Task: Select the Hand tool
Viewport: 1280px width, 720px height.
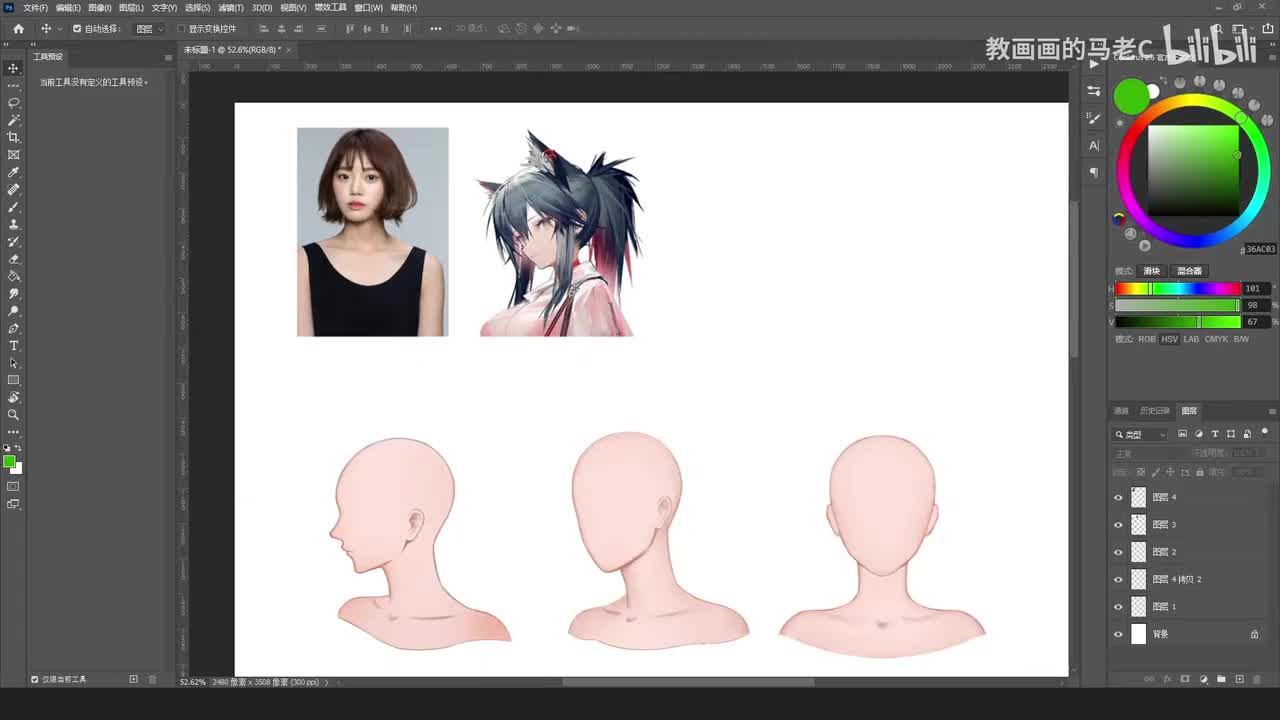Action: 13,397
